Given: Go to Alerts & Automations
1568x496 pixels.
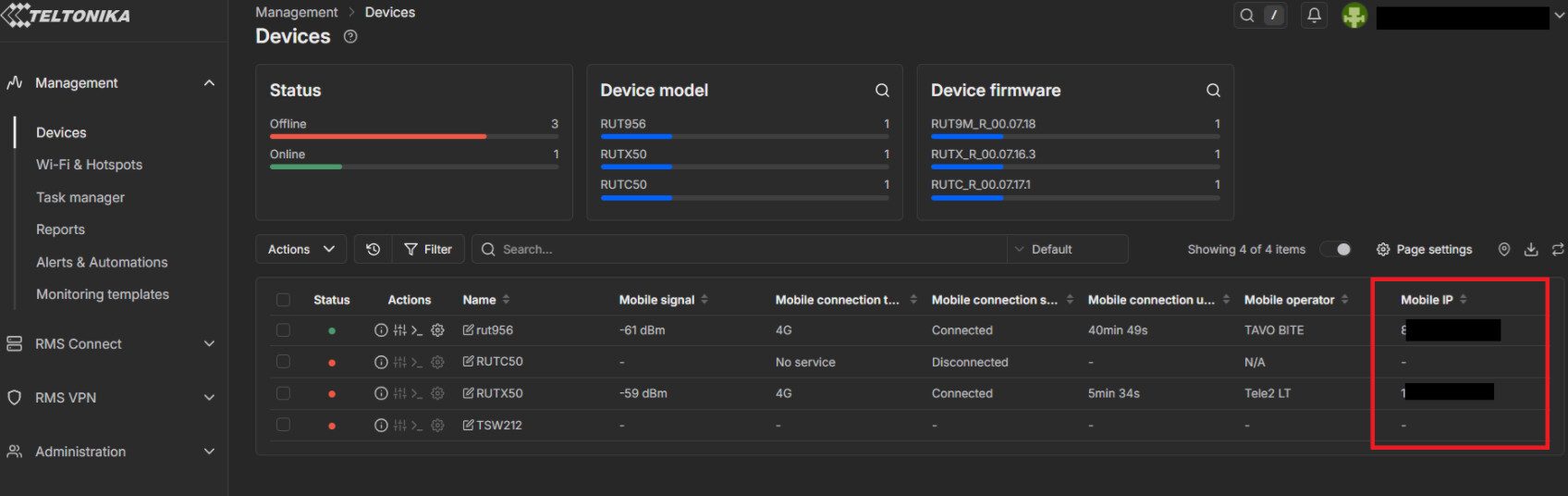Looking at the screenshot, I should pos(102,262).
